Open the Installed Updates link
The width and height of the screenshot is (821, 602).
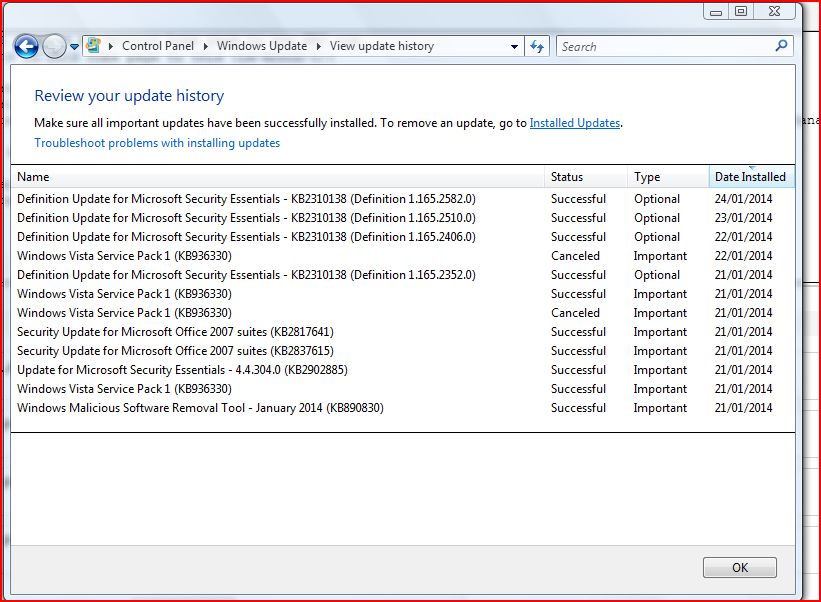575,123
